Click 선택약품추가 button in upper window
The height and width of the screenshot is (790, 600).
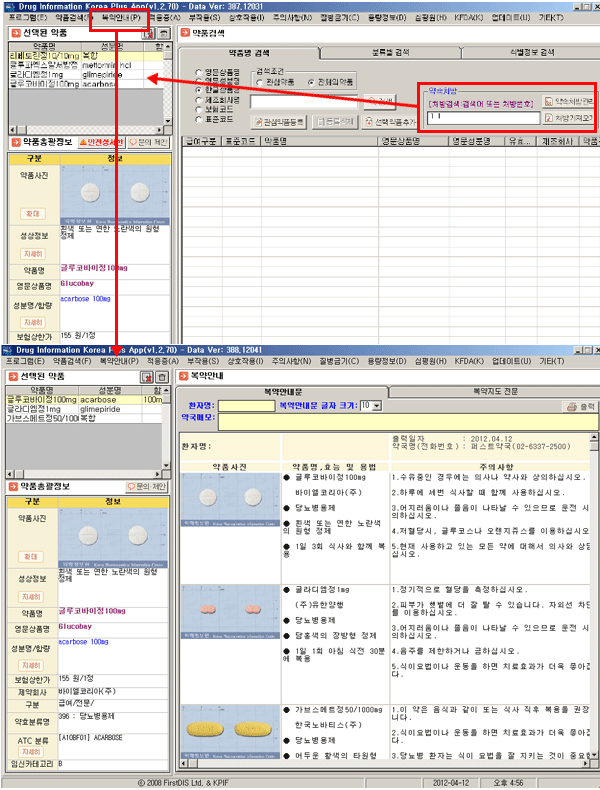391,122
